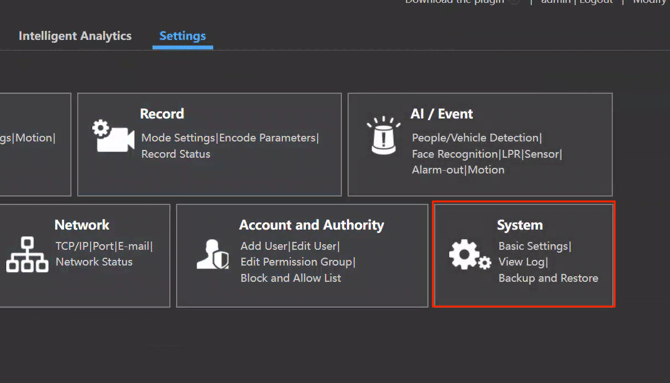
Task: Click the System double gears icon
Action: [470, 254]
